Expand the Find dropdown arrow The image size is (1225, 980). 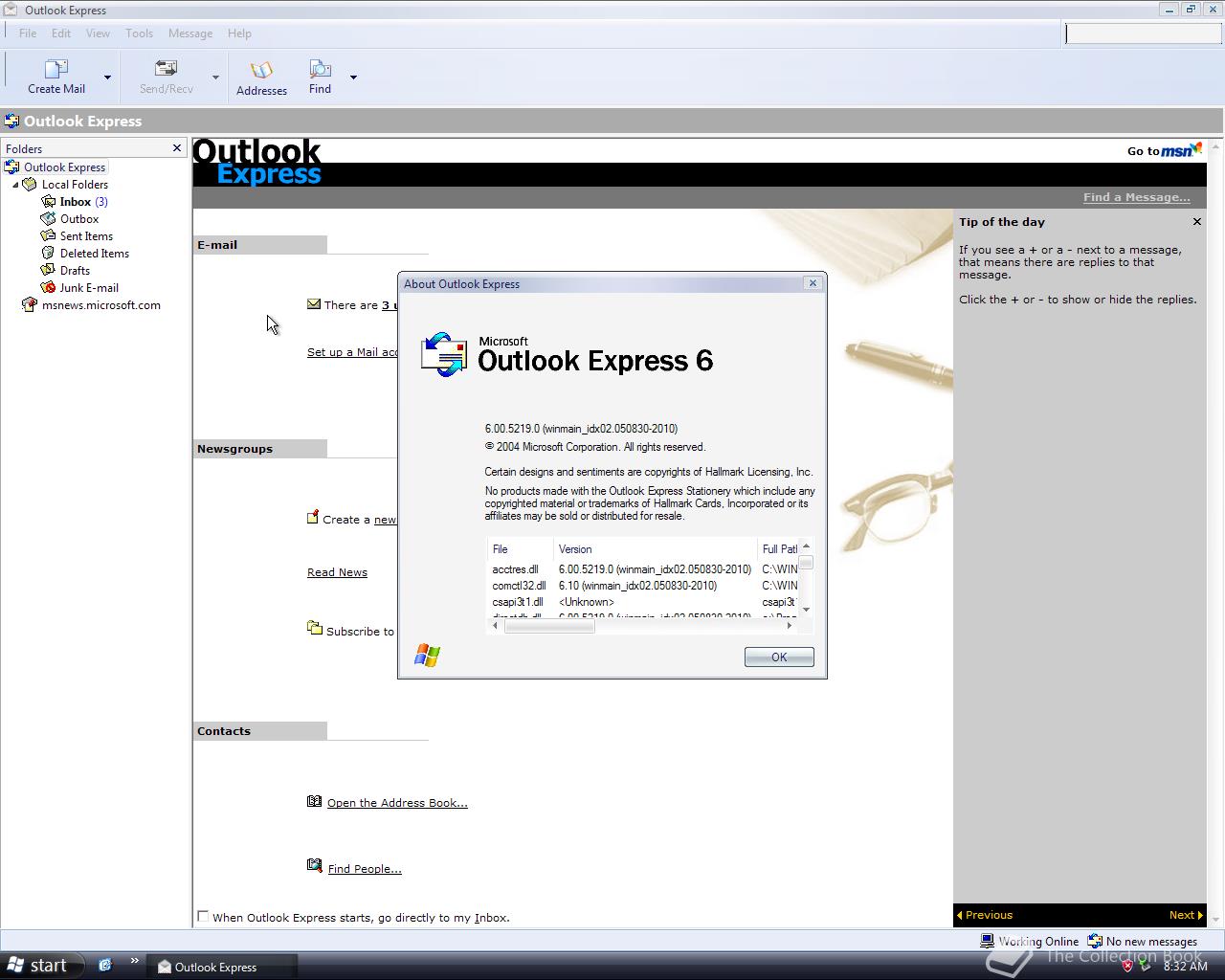353,78
